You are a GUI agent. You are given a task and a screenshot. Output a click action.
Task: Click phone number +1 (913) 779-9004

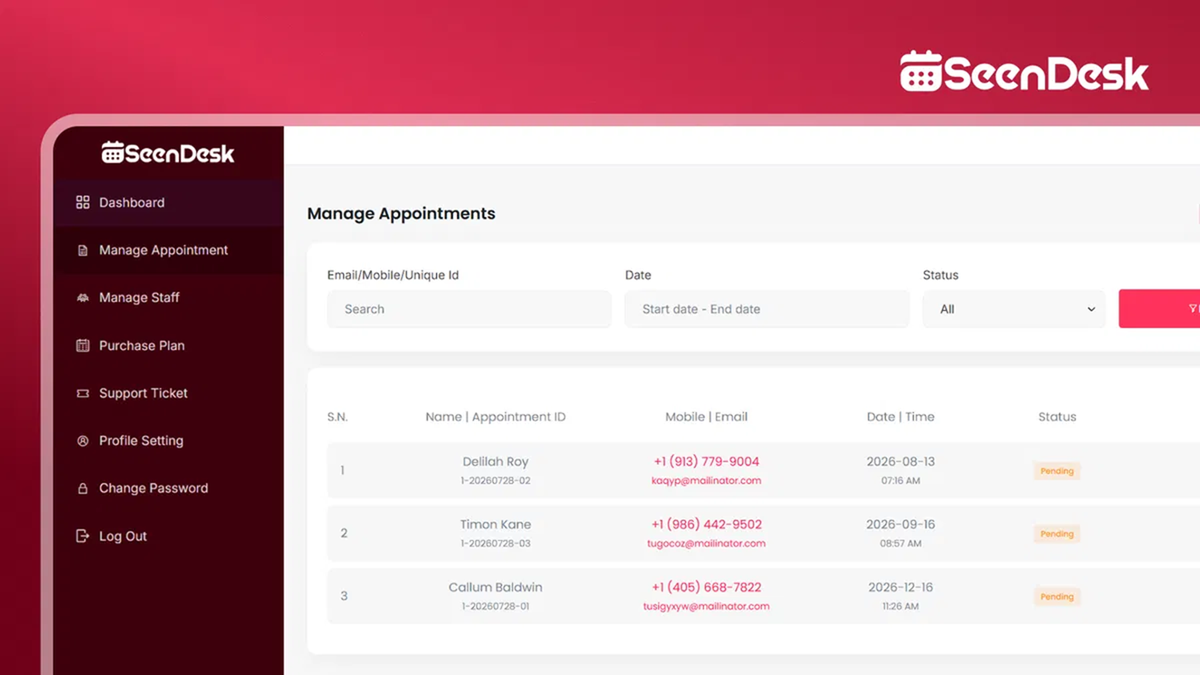click(x=706, y=462)
